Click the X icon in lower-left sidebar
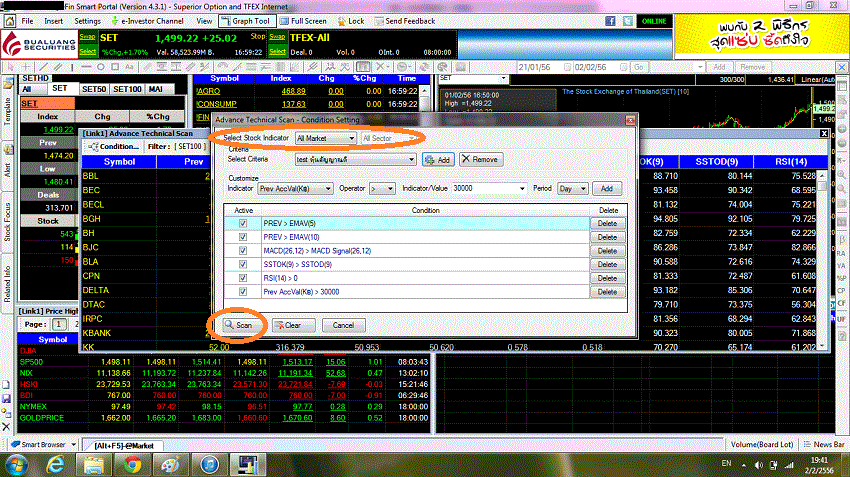 [6, 427]
